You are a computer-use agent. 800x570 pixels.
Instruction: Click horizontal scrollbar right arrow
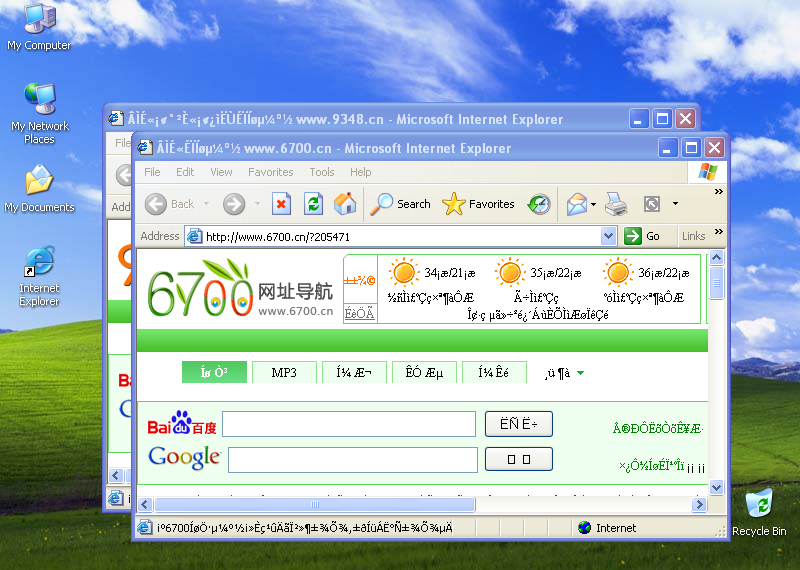(x=699, y=504)
